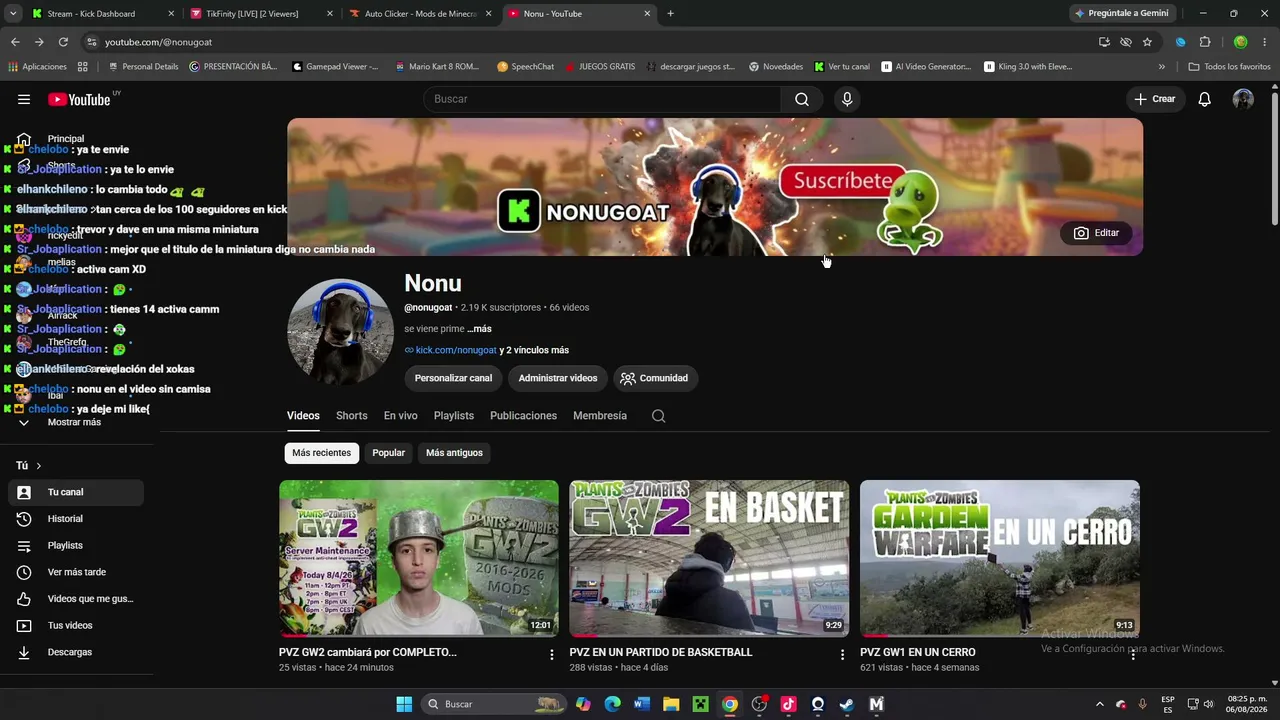This screenshot has height=720, width=1280.
Task: Open the Membresía tab
Action: click(600, 416)
